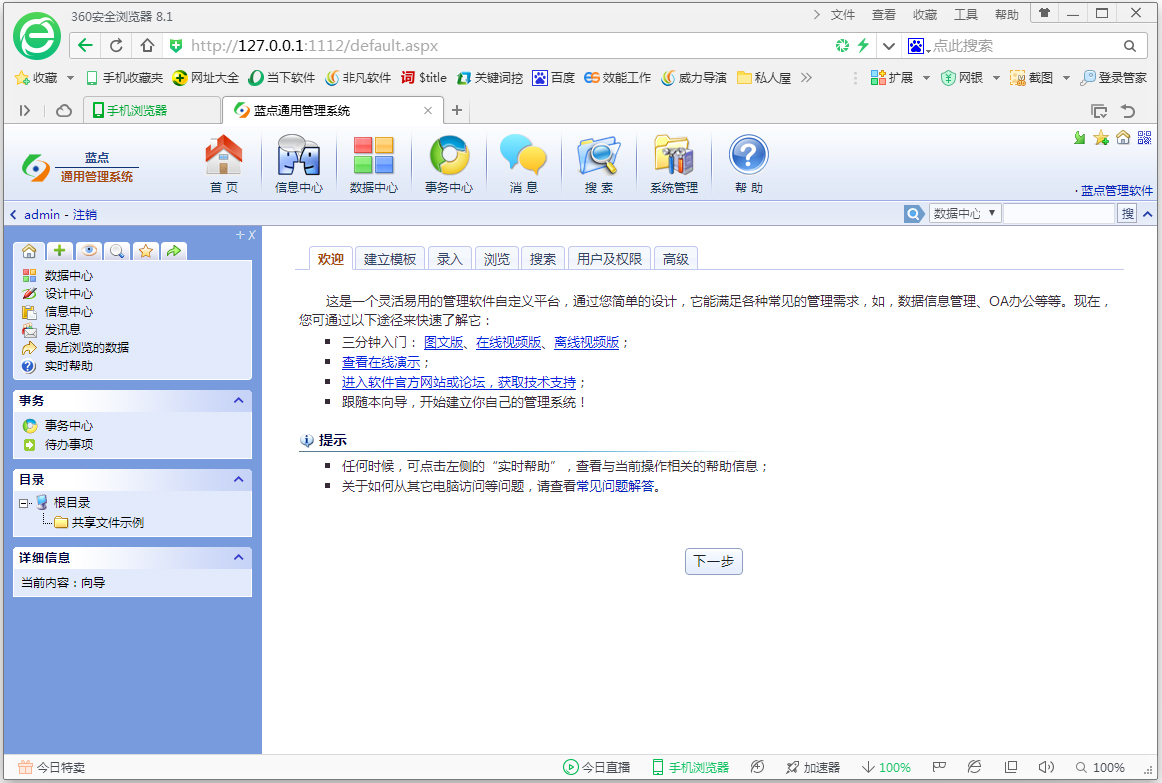The width and height of the screenshot is (1162, 783).
Task: Go back with browser back arrow
Action: coord(85,45)
